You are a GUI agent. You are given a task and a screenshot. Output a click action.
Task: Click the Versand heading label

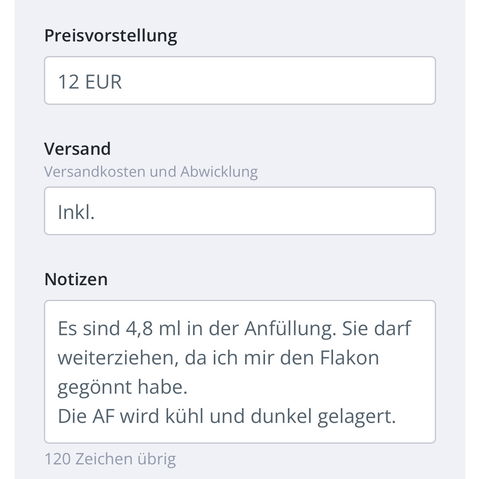click(x=77, y=149)
